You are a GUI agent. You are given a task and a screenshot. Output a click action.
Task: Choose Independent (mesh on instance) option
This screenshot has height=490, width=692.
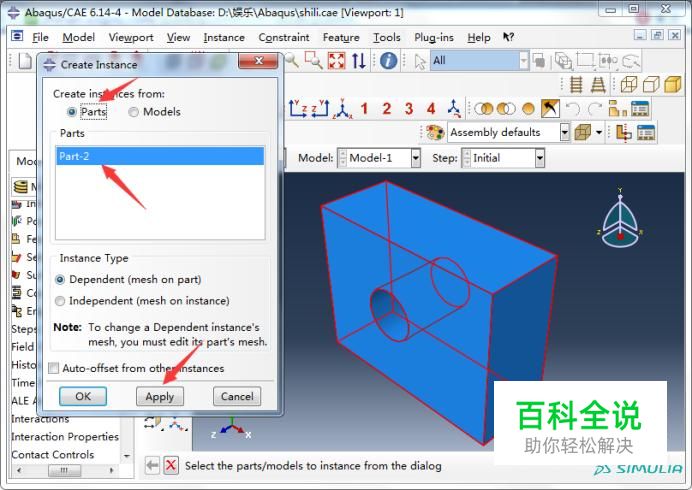point(60,301)
